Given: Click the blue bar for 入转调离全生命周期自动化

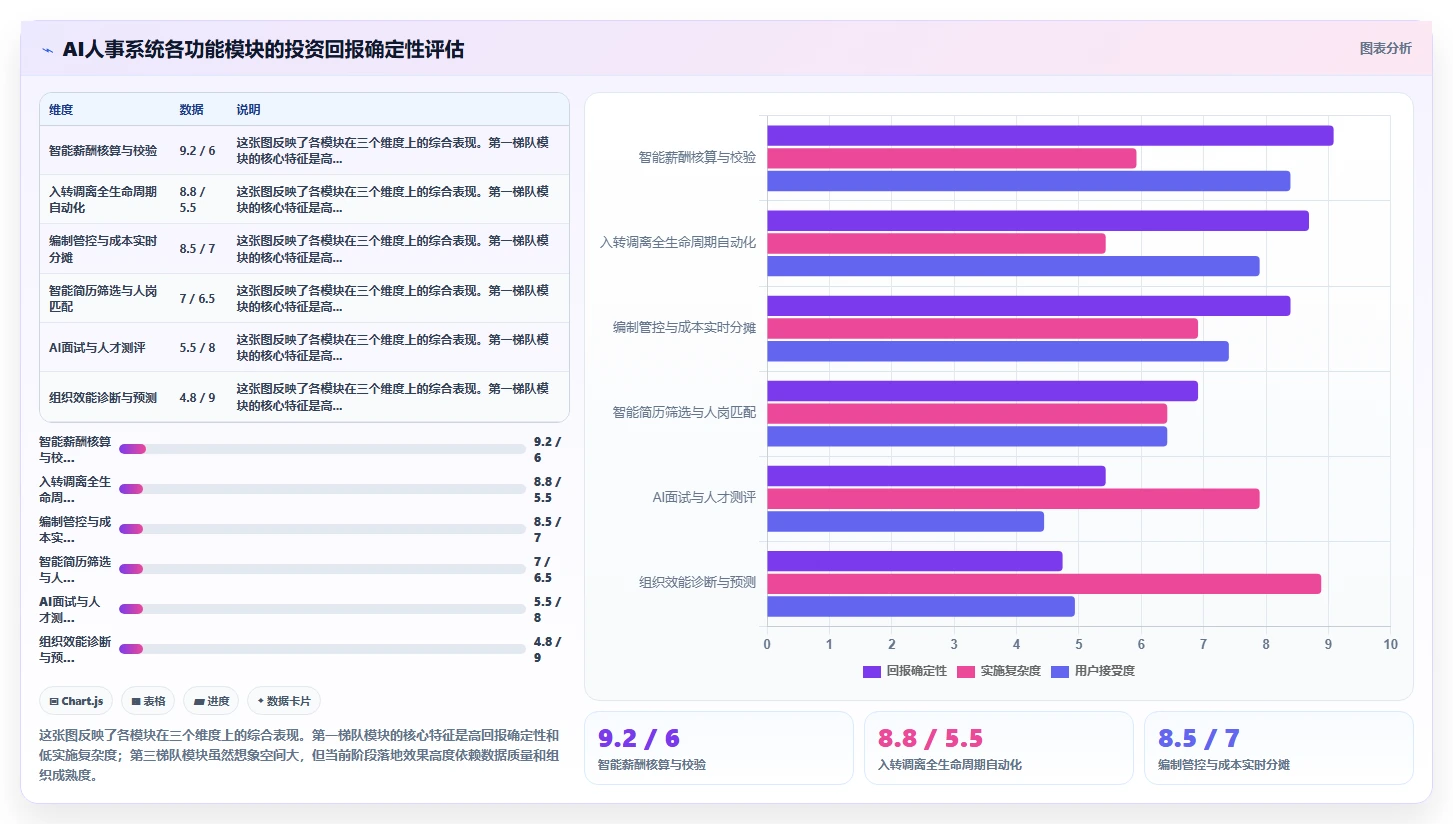Looking at the screenshot, I should tap(1013, 266).
